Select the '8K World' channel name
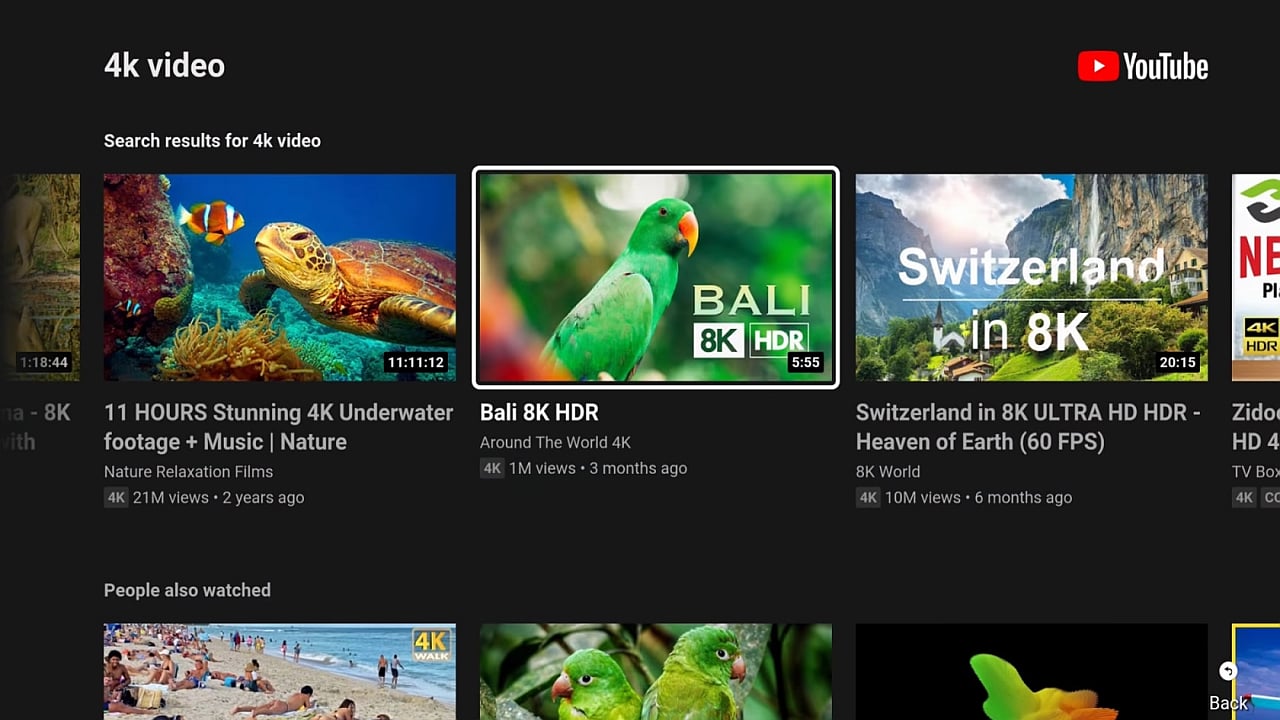Viewport: 1280px width, 720px height. pyautogui.click(x=888, y=471)
